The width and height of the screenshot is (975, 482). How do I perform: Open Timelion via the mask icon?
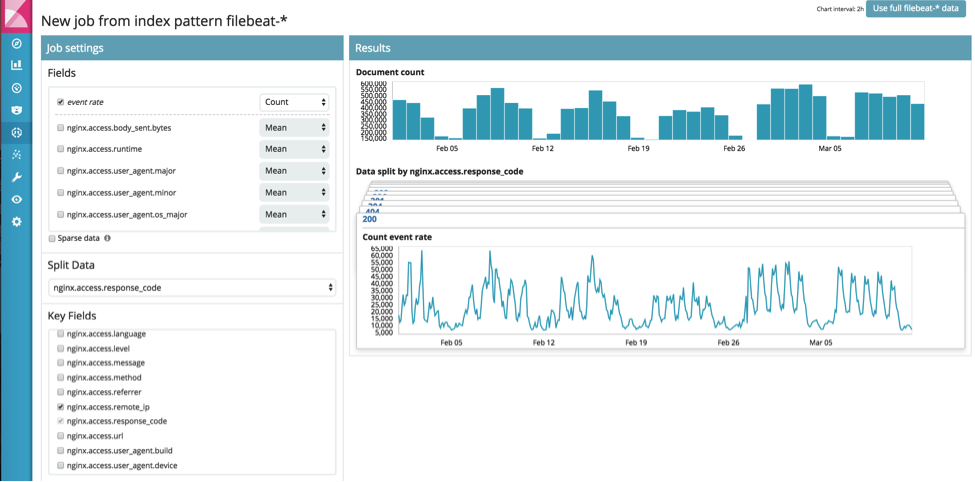tap(17, 110)
